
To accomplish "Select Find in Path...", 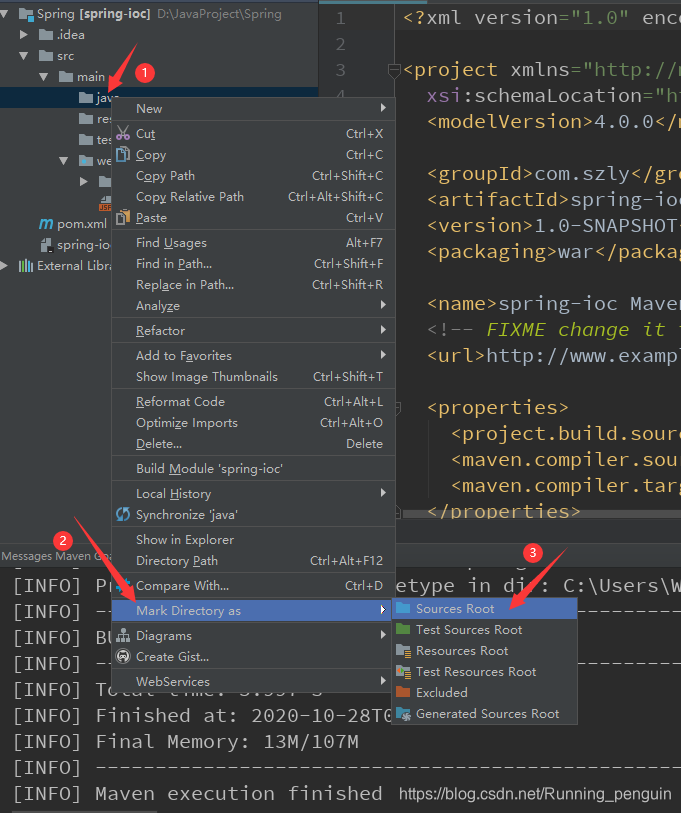I will pyautogui.click(x=254, y=263).
